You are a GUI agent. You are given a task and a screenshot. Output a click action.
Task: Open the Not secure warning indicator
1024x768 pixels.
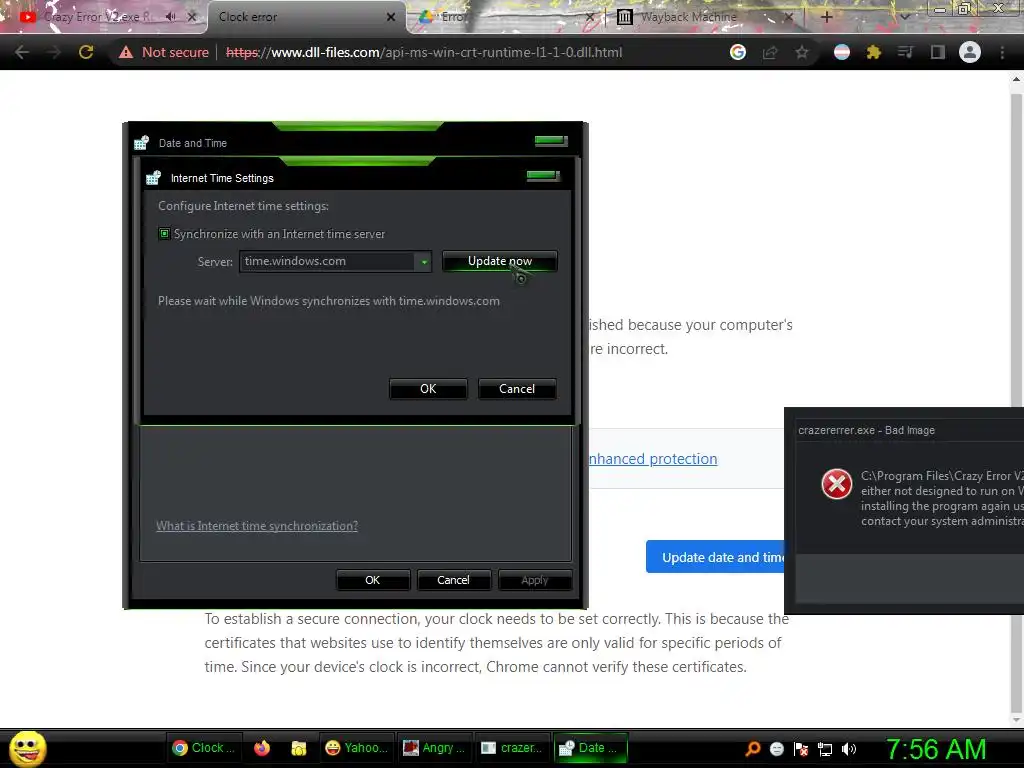click(x=164, y=52)
